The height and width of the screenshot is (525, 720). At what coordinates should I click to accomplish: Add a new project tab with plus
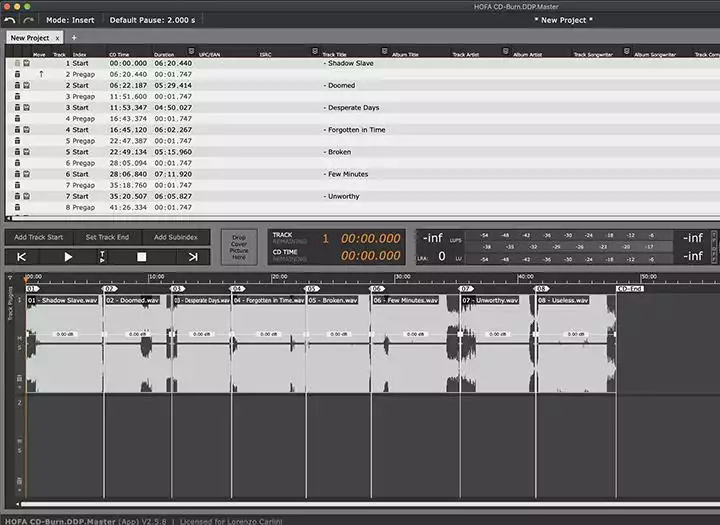point(74,38)
